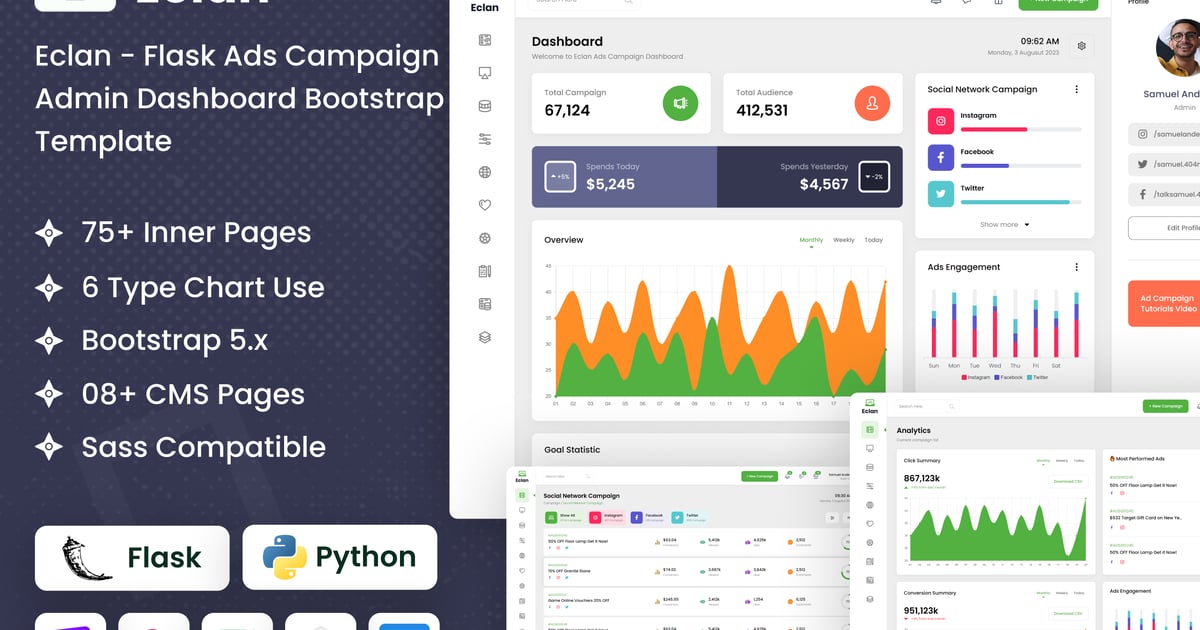Click the 67,124 Total Campaign value
The height and width of the screenshot is (630, 1200).
coord(567,111)
